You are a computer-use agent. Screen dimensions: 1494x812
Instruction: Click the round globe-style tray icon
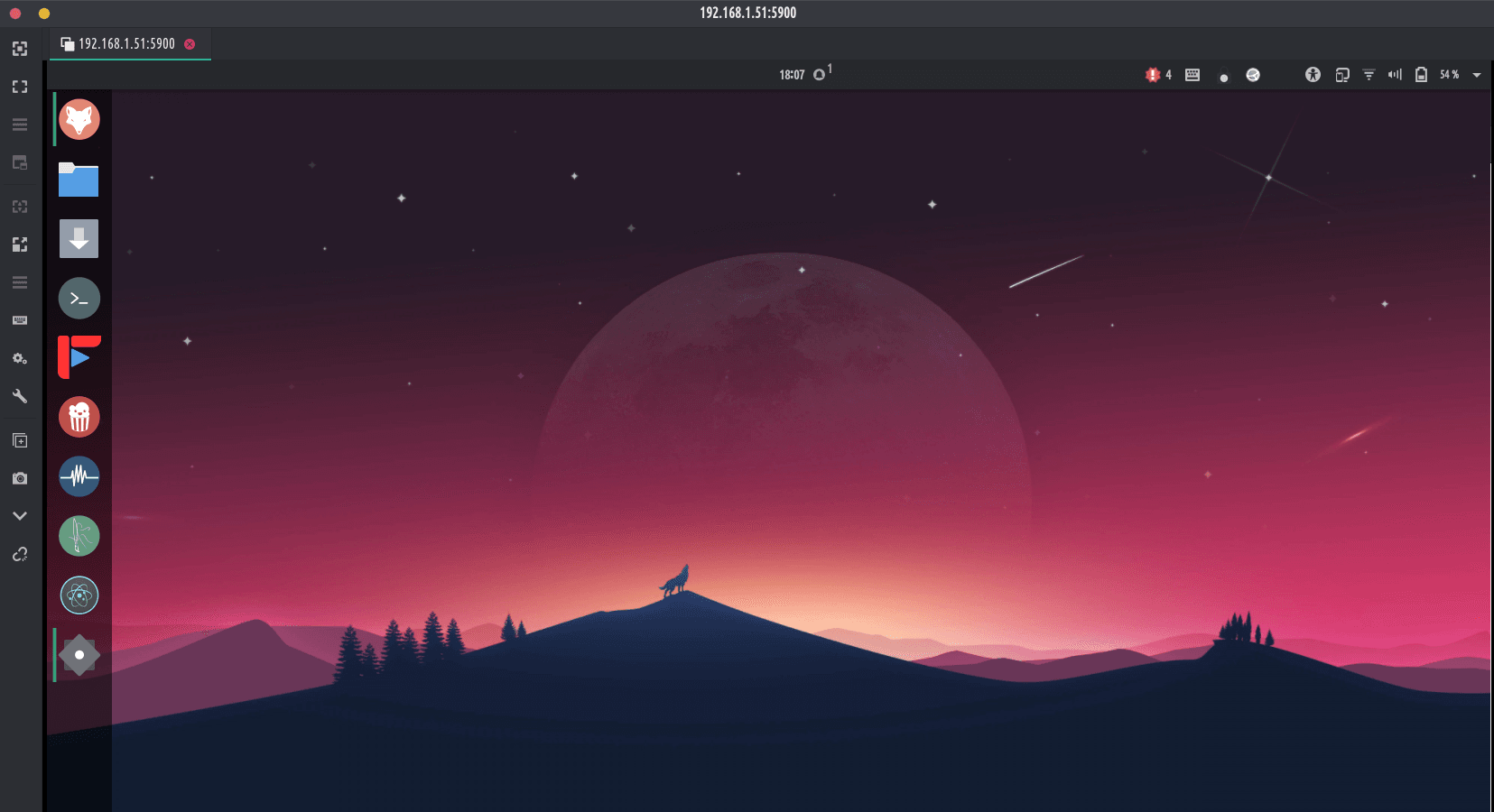click(1253, 75)
